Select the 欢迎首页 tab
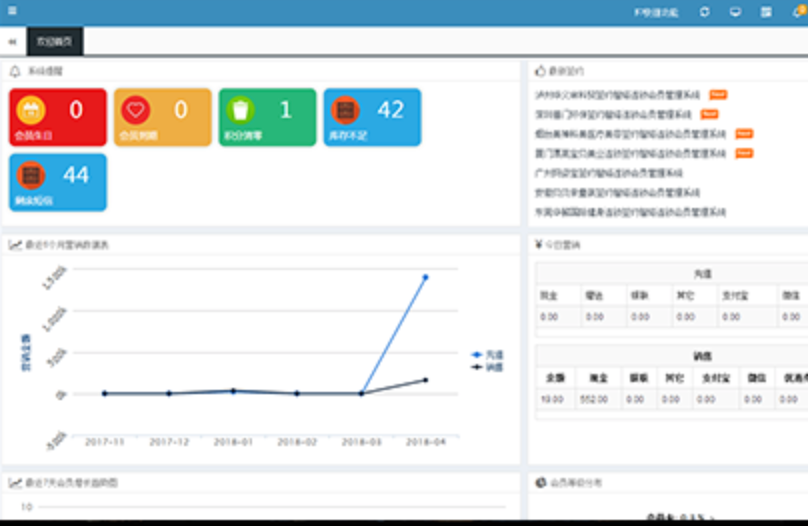 click(54, 41)
